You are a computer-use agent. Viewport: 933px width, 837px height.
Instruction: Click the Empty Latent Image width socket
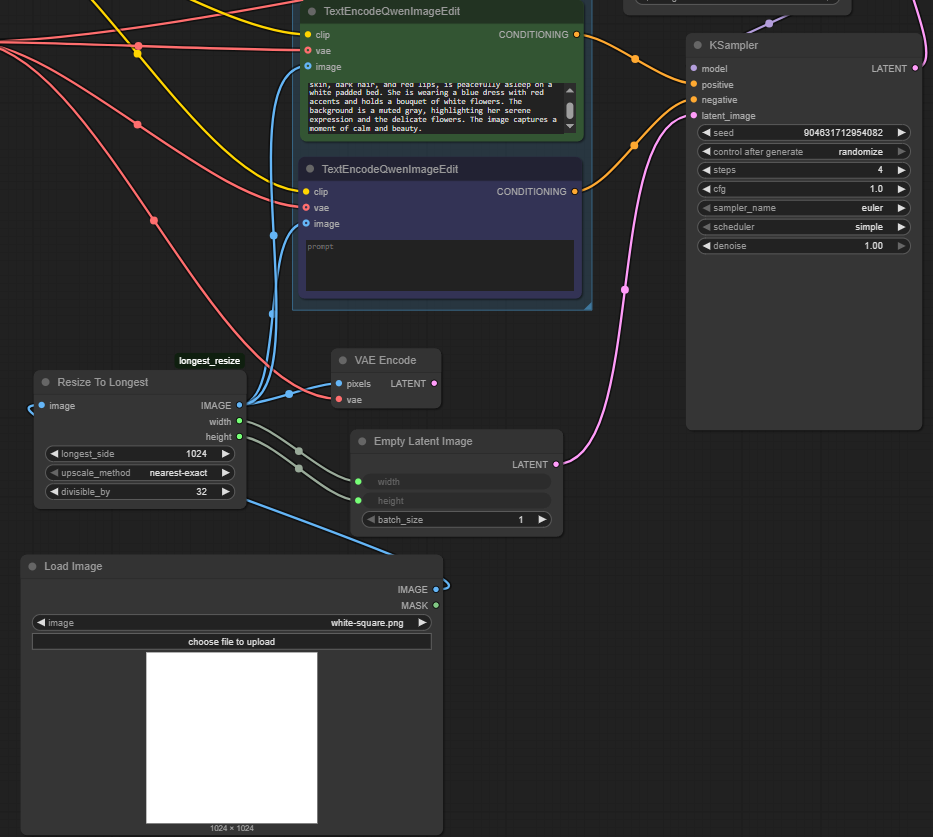tap(358, 482)
